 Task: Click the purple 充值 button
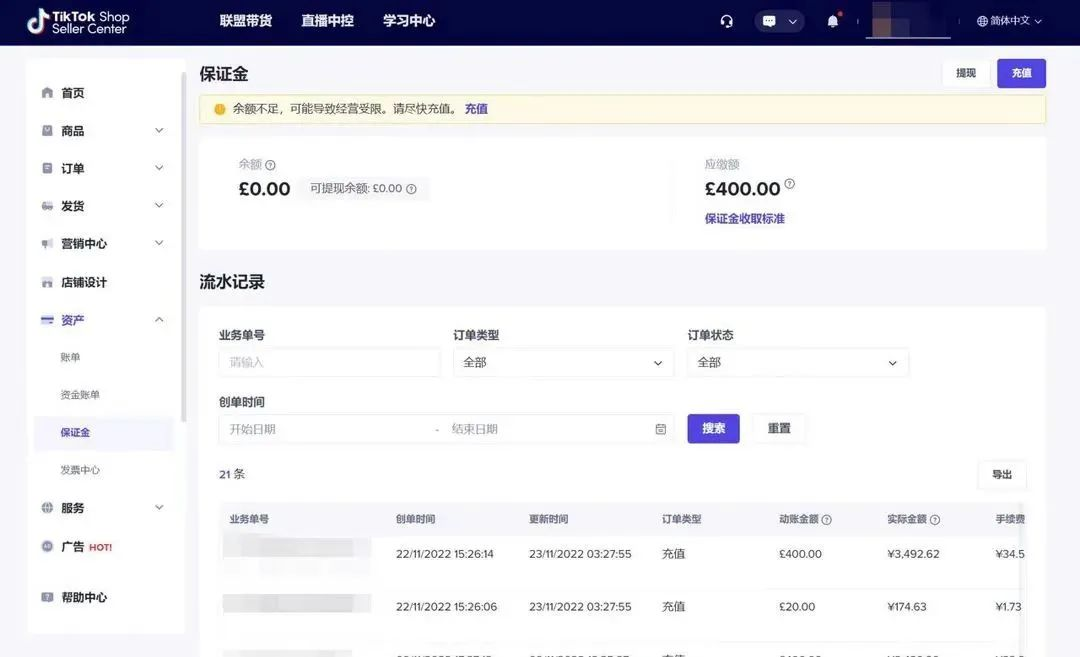(1021, 73)
